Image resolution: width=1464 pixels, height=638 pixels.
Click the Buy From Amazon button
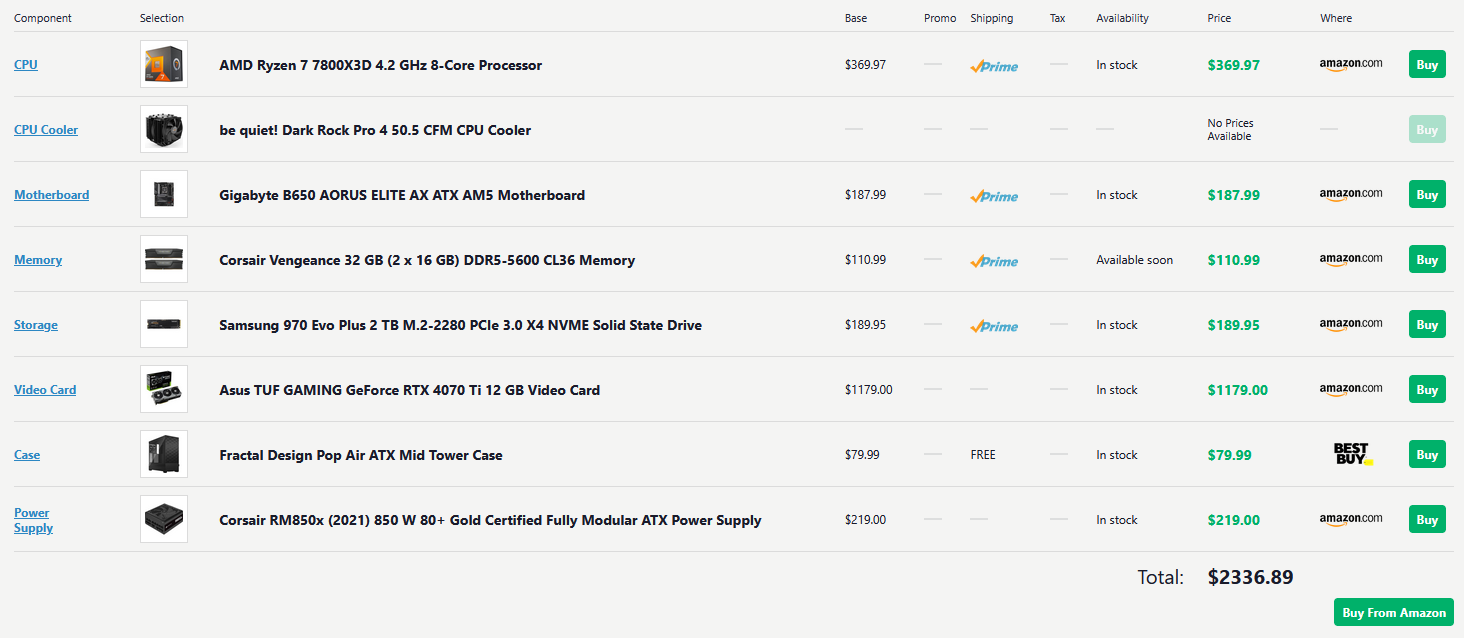tap(1394, 613)
